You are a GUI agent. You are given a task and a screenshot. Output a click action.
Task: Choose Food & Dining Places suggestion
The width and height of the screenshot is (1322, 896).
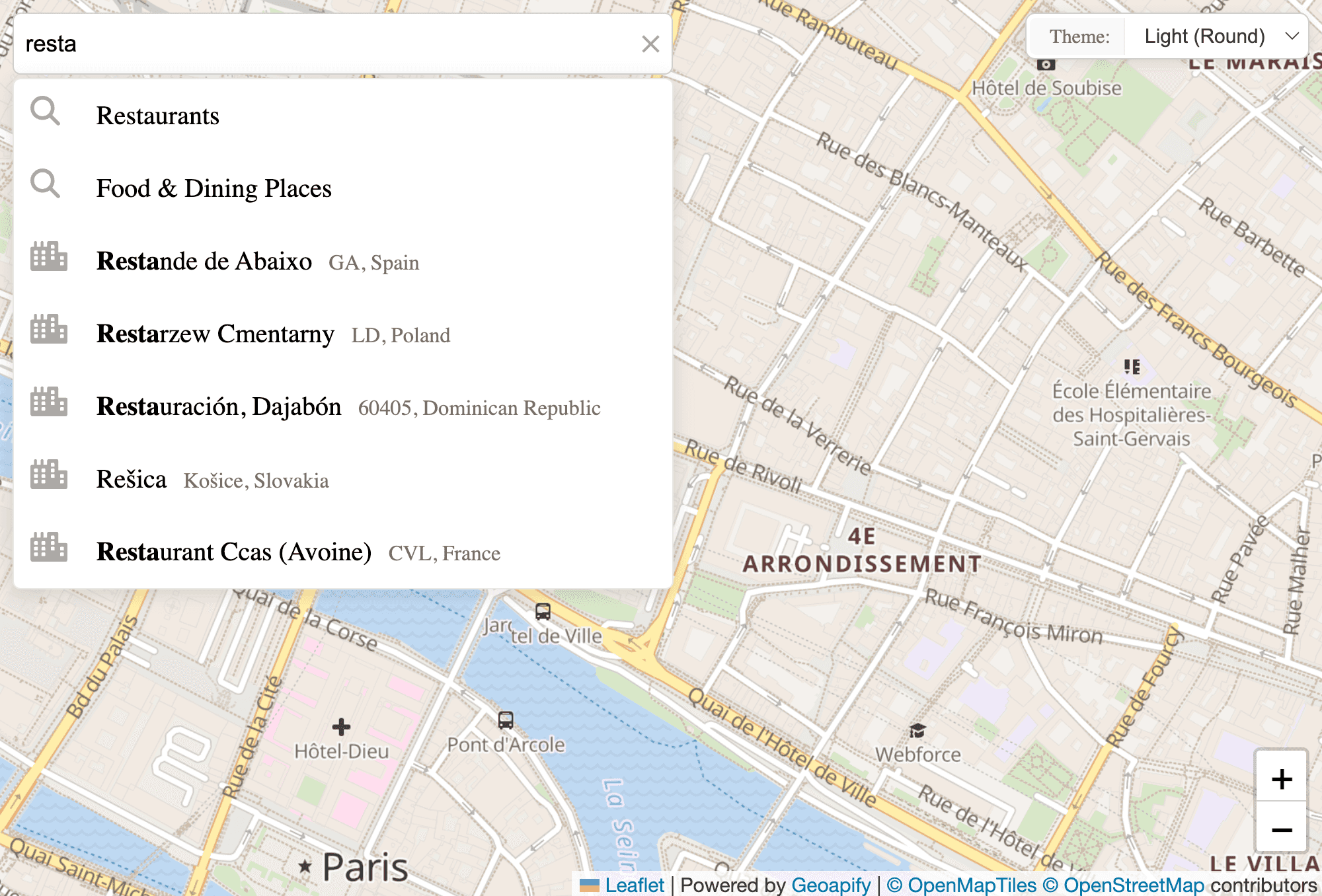pos(214,189)
